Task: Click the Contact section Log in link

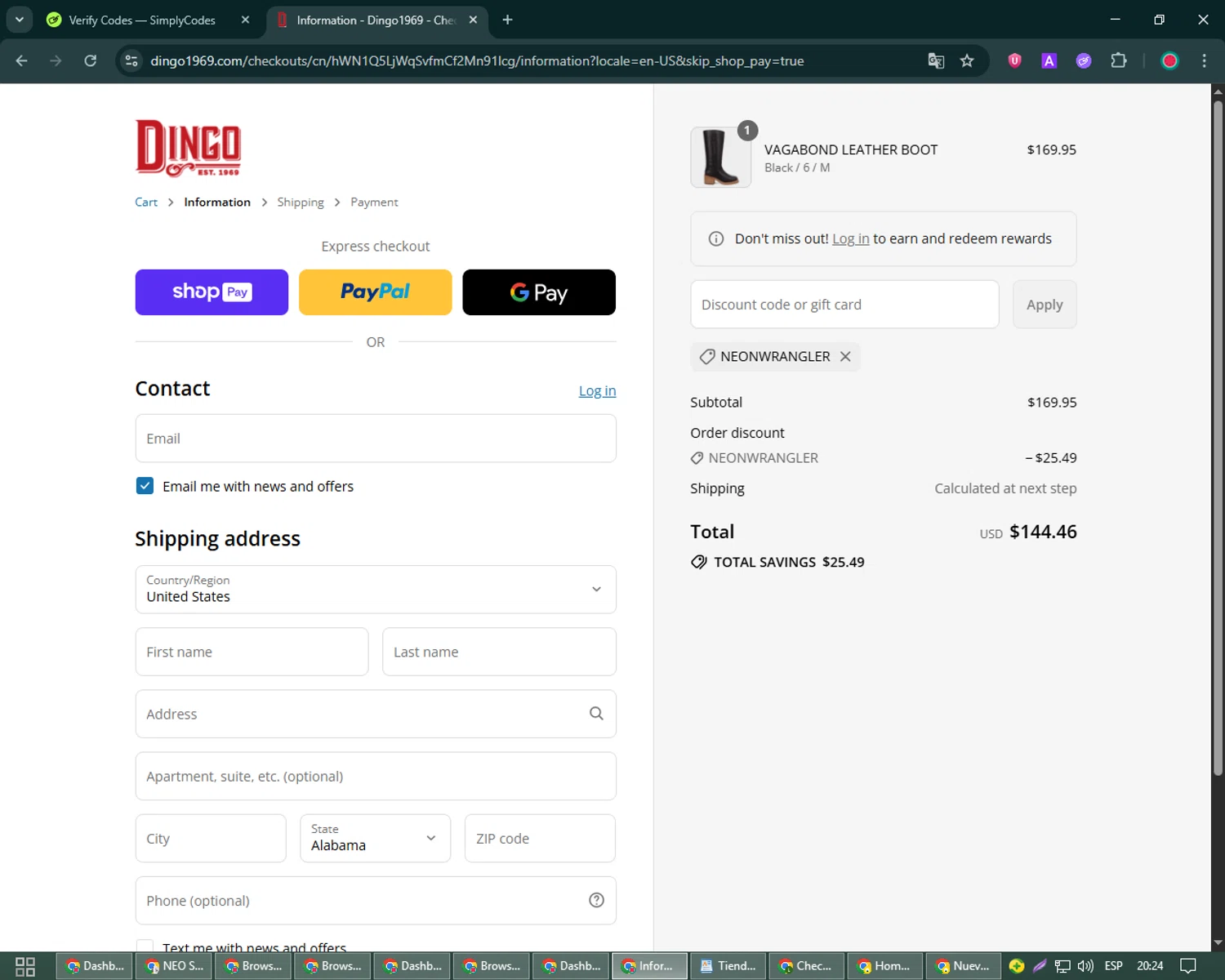Action: (x=597, y=391)
